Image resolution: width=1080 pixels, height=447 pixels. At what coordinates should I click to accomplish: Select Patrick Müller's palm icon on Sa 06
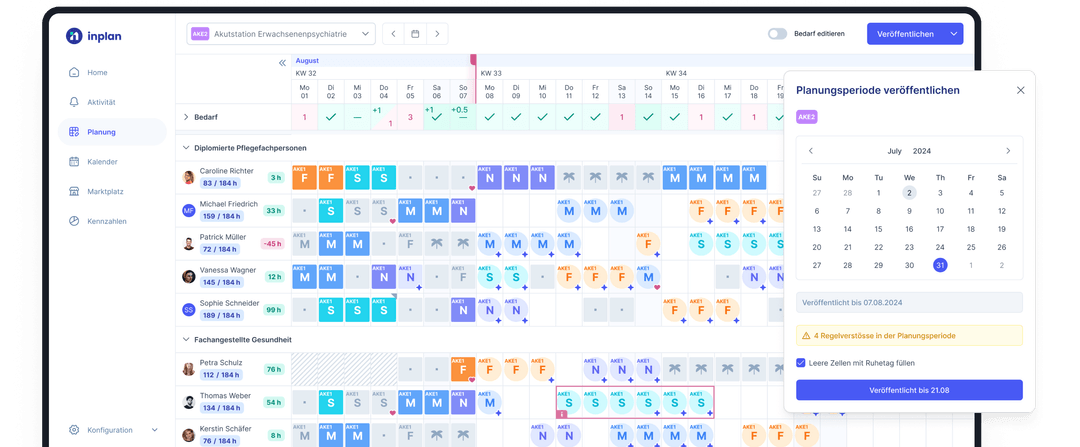(437, 244)
